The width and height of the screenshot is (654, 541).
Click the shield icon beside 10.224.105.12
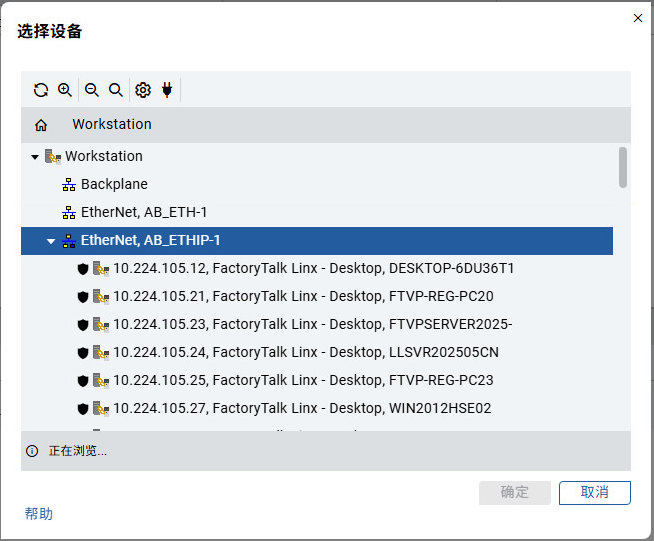pos(83,269)
